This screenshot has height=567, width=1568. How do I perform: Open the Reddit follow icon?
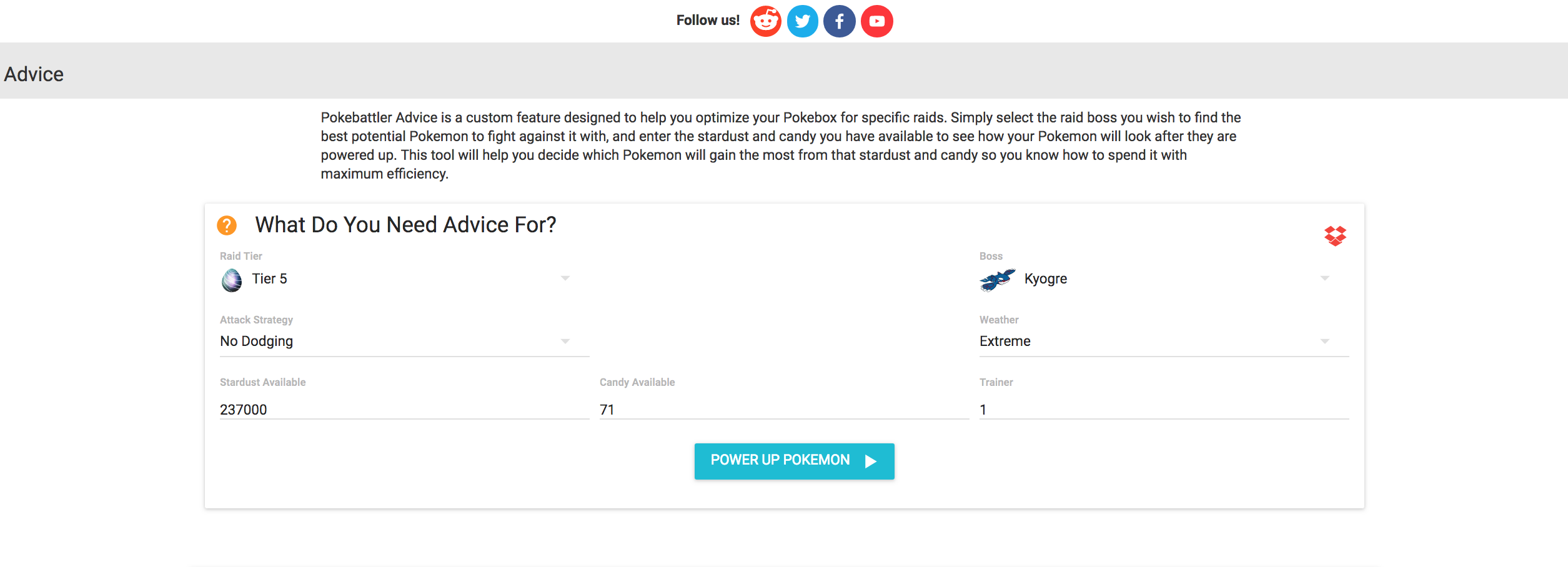click(765, 21)
